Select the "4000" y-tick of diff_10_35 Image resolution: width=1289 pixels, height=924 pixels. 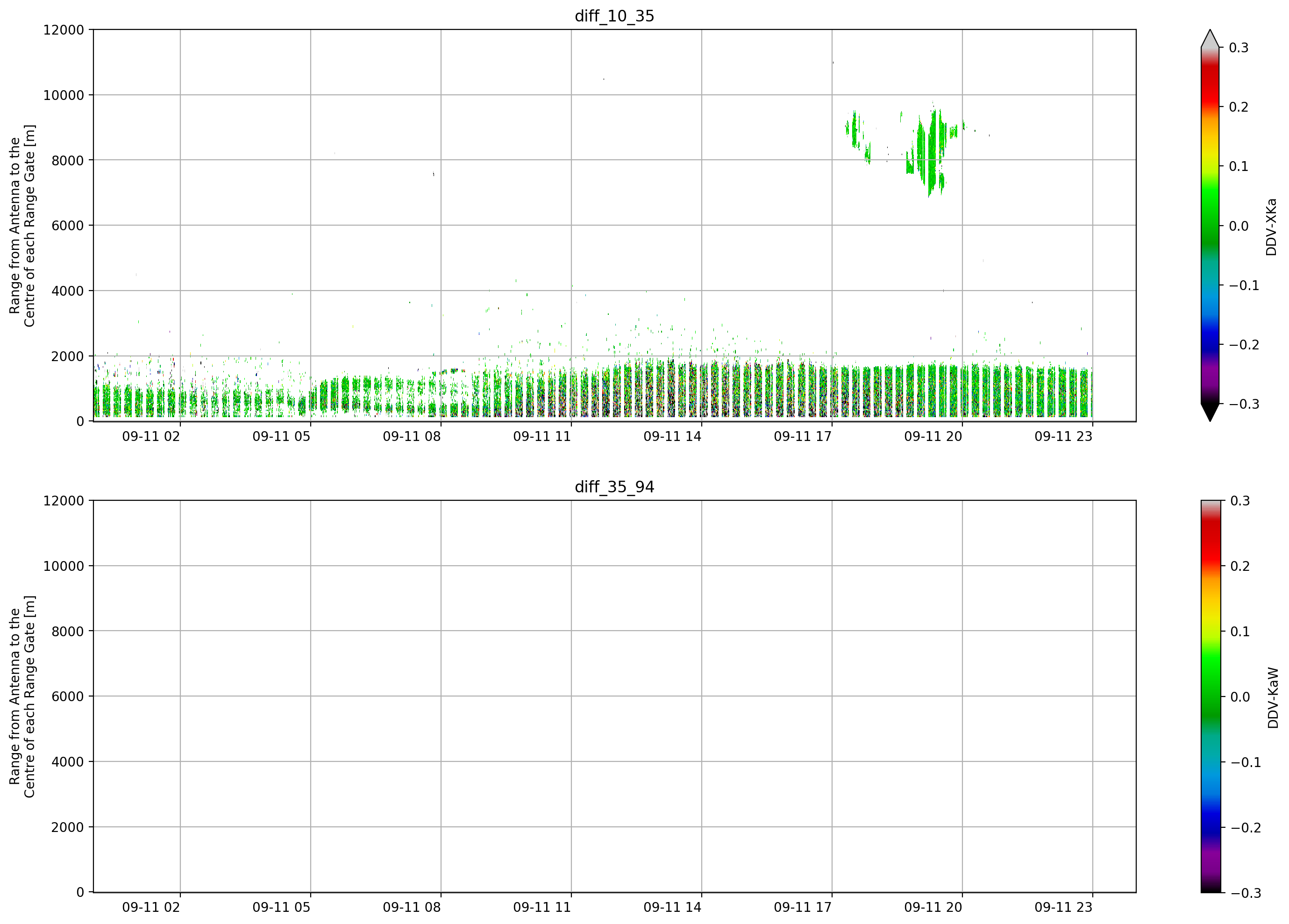68,291
